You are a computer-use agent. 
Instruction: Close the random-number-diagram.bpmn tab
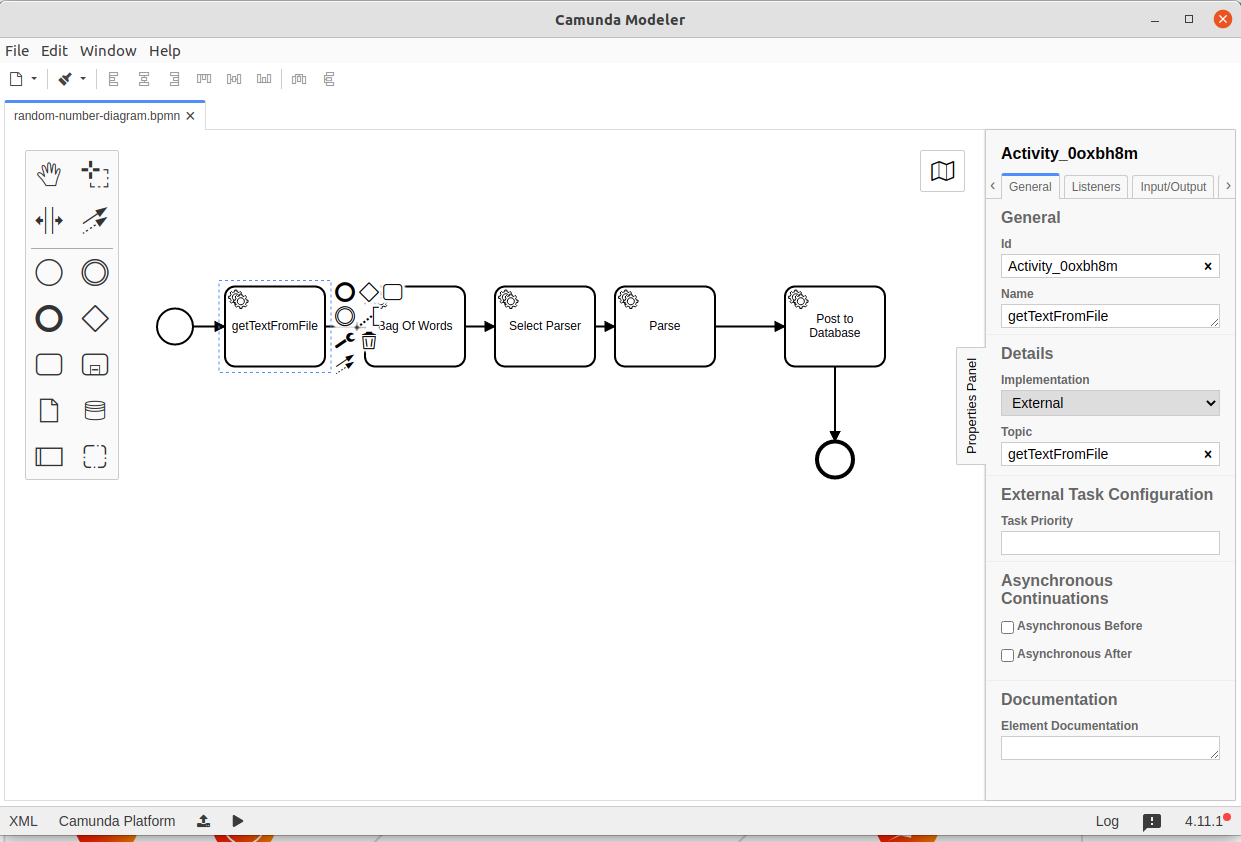190,116
